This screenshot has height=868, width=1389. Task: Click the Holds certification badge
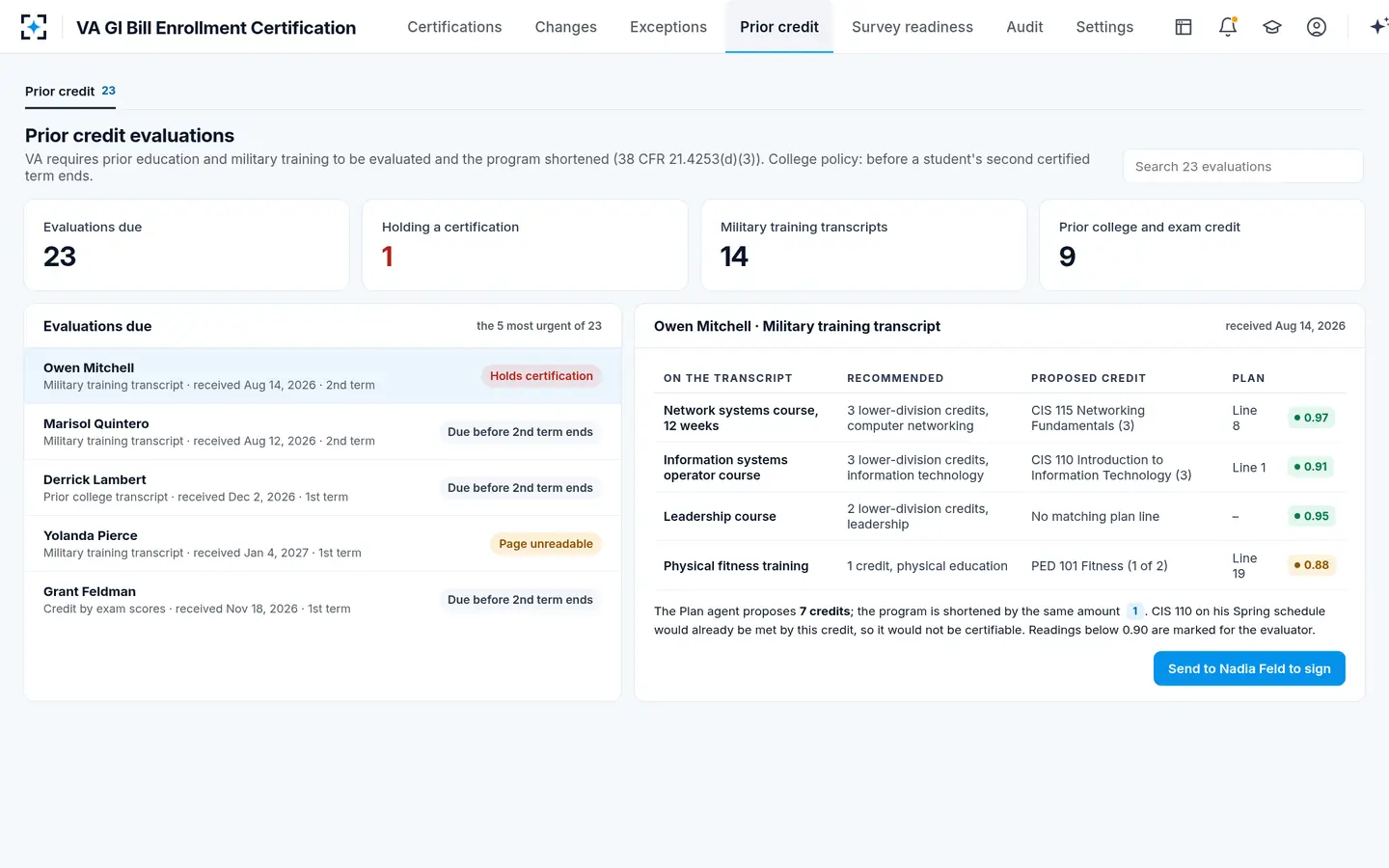tap(541, 376)
